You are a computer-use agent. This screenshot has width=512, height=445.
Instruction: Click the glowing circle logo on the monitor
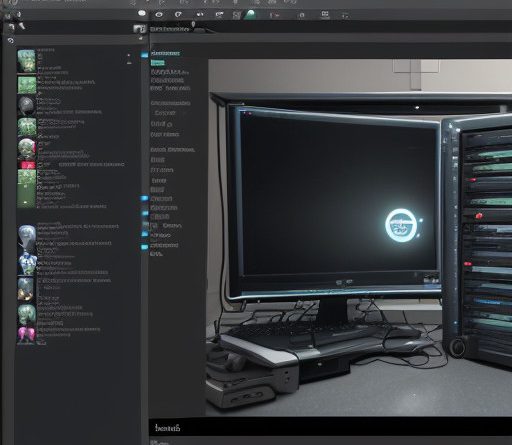point(401,225)
